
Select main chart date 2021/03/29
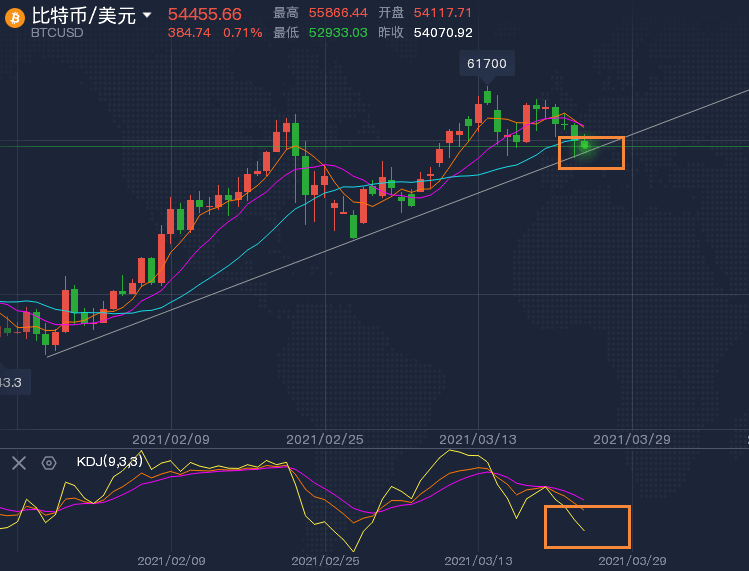tap(632, 439)
